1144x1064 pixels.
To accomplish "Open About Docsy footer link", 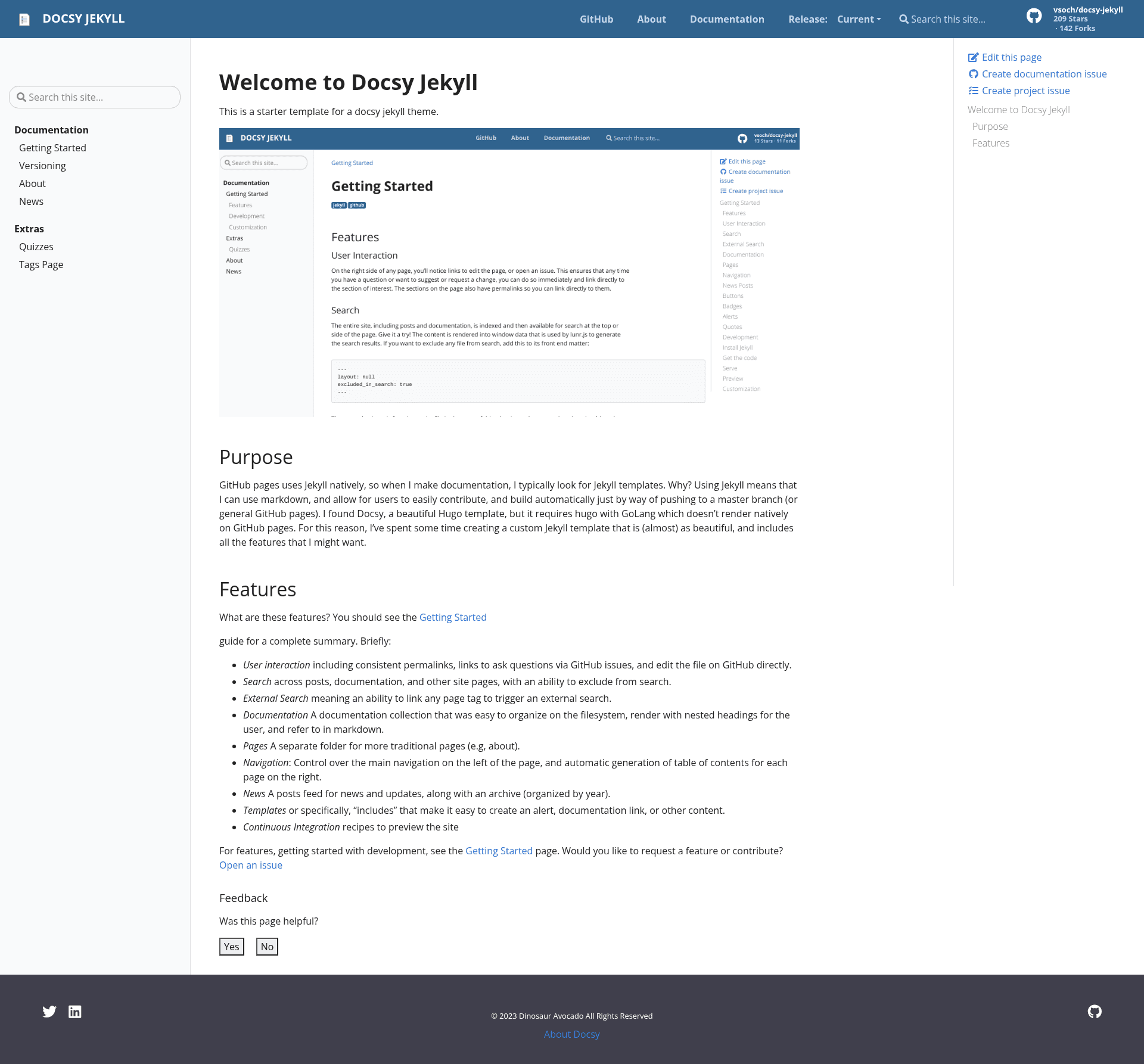I will [x=572, y=1034].
